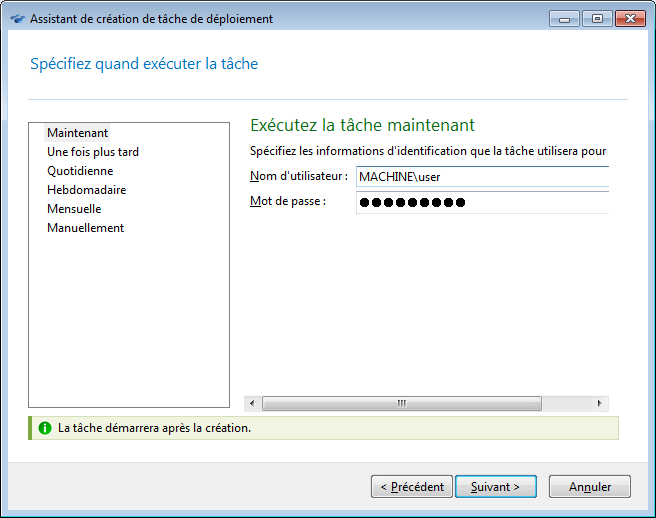Click the horizontal scrollbar right arrow
Image resolution: width=656 pixels, height=518 pixels.
click(600, 403)
